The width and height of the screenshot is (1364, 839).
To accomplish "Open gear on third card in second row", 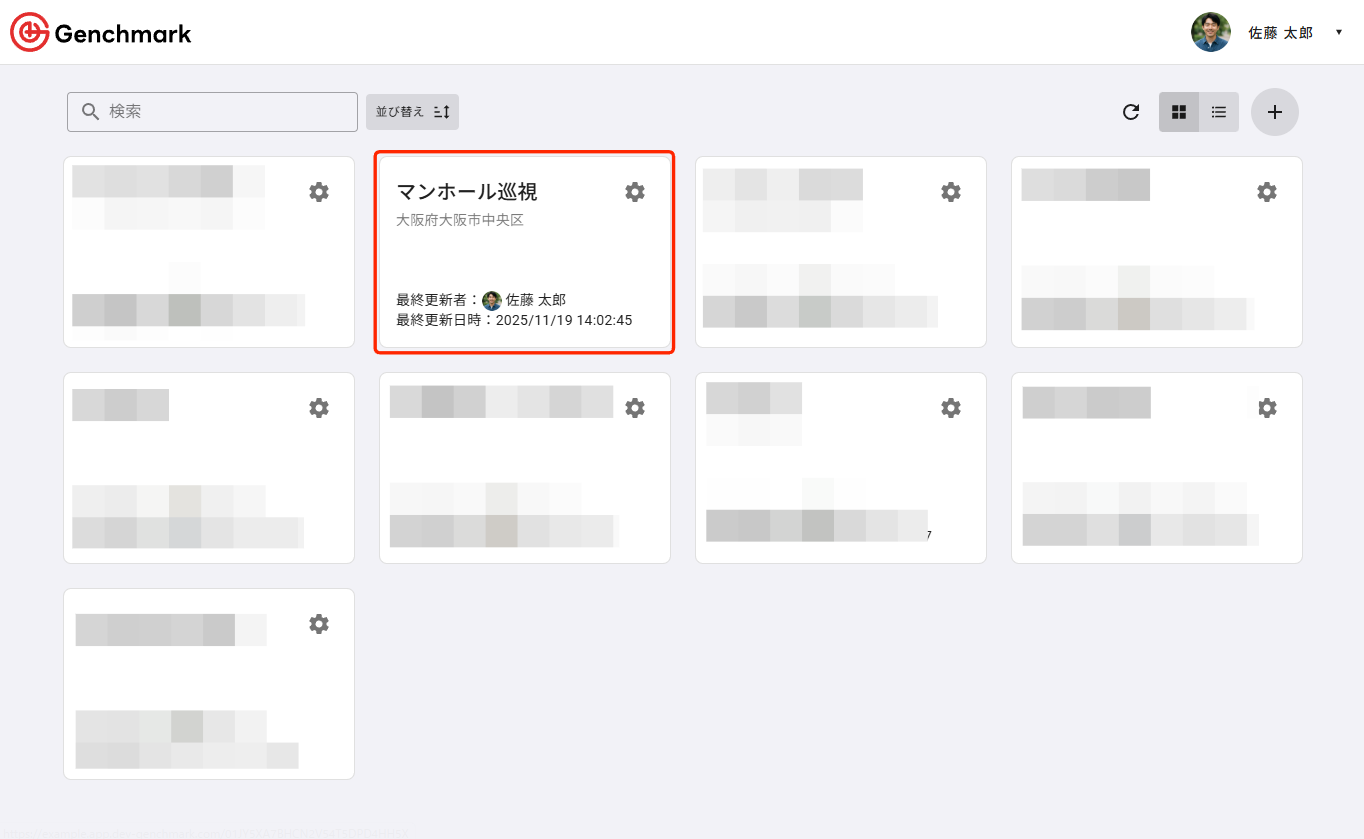I will coord(951,408).
